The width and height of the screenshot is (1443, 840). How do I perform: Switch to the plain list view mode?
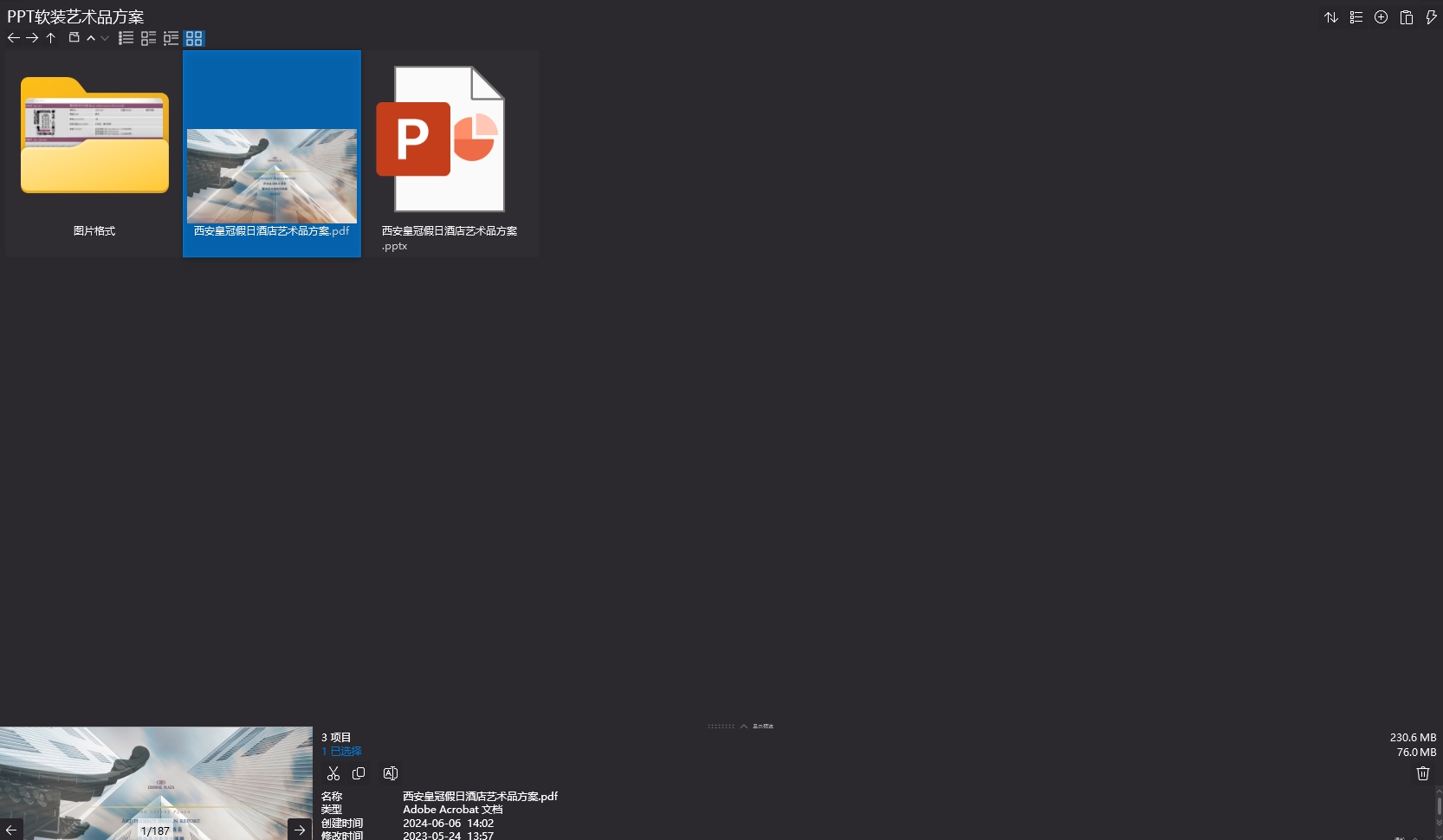[x=126, y=38]
